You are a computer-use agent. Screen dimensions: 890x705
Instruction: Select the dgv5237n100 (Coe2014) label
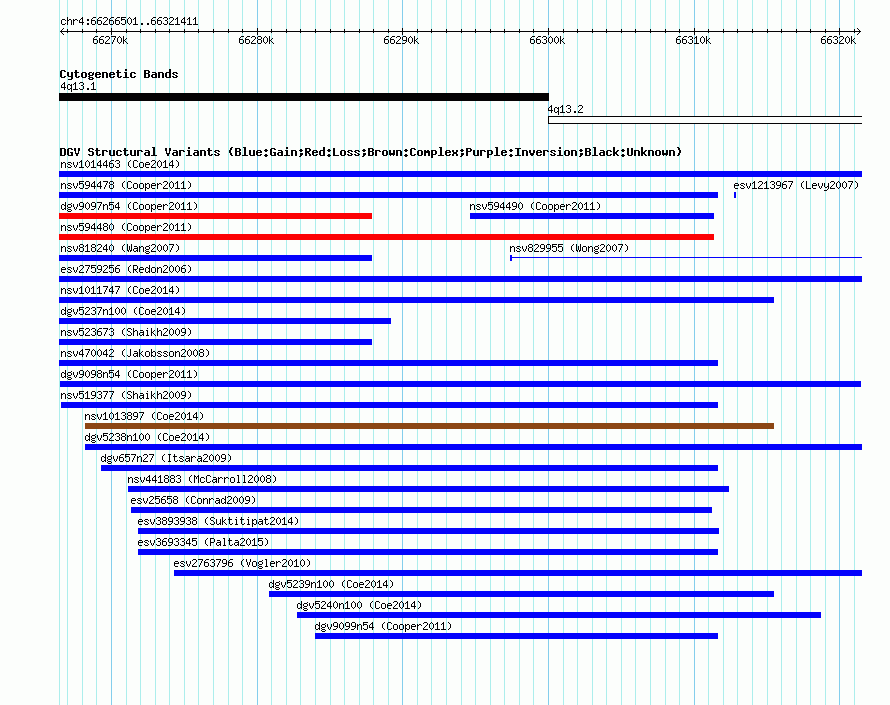(123, 312)
